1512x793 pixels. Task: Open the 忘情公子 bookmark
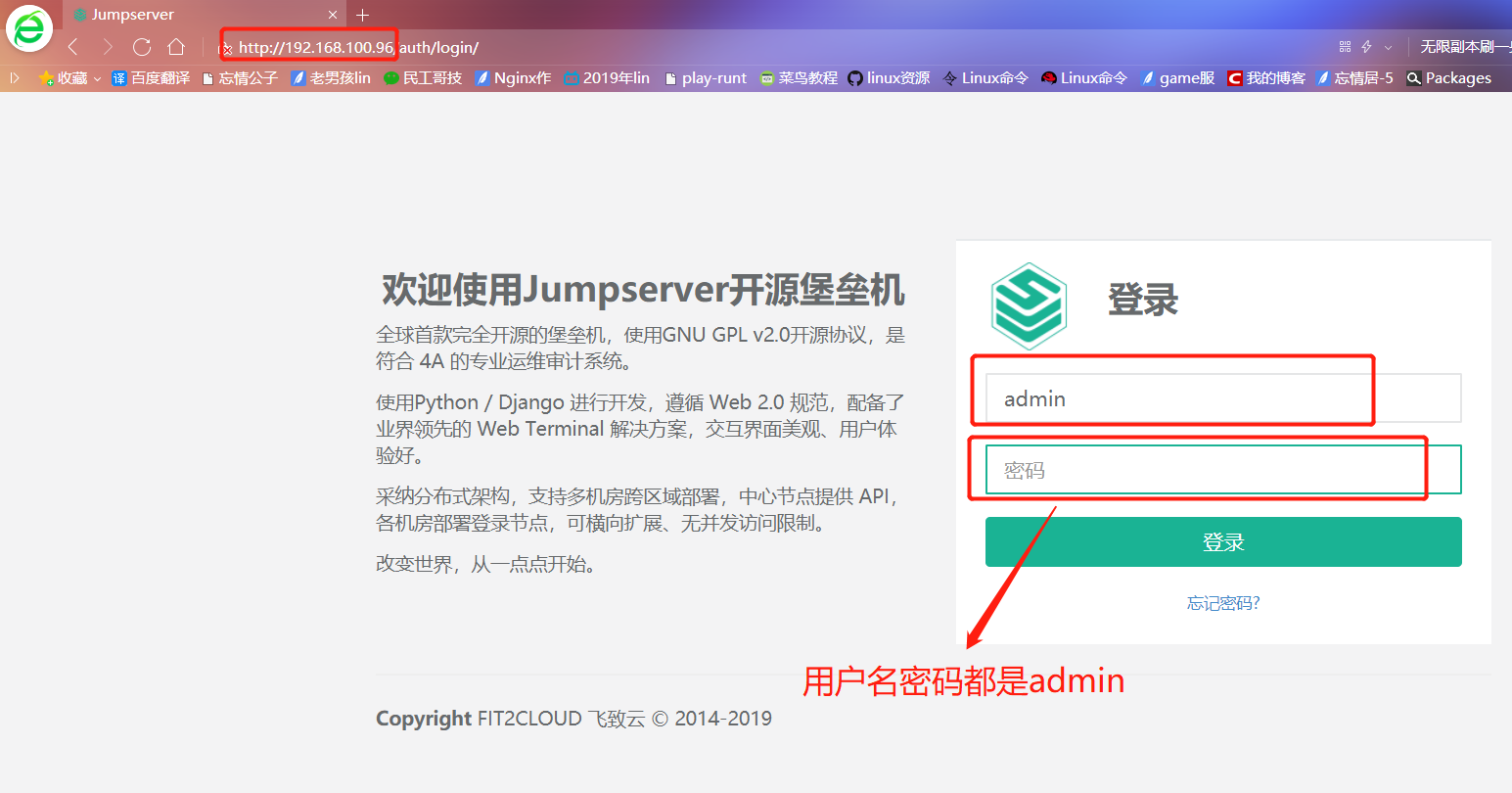pos(240,77)
